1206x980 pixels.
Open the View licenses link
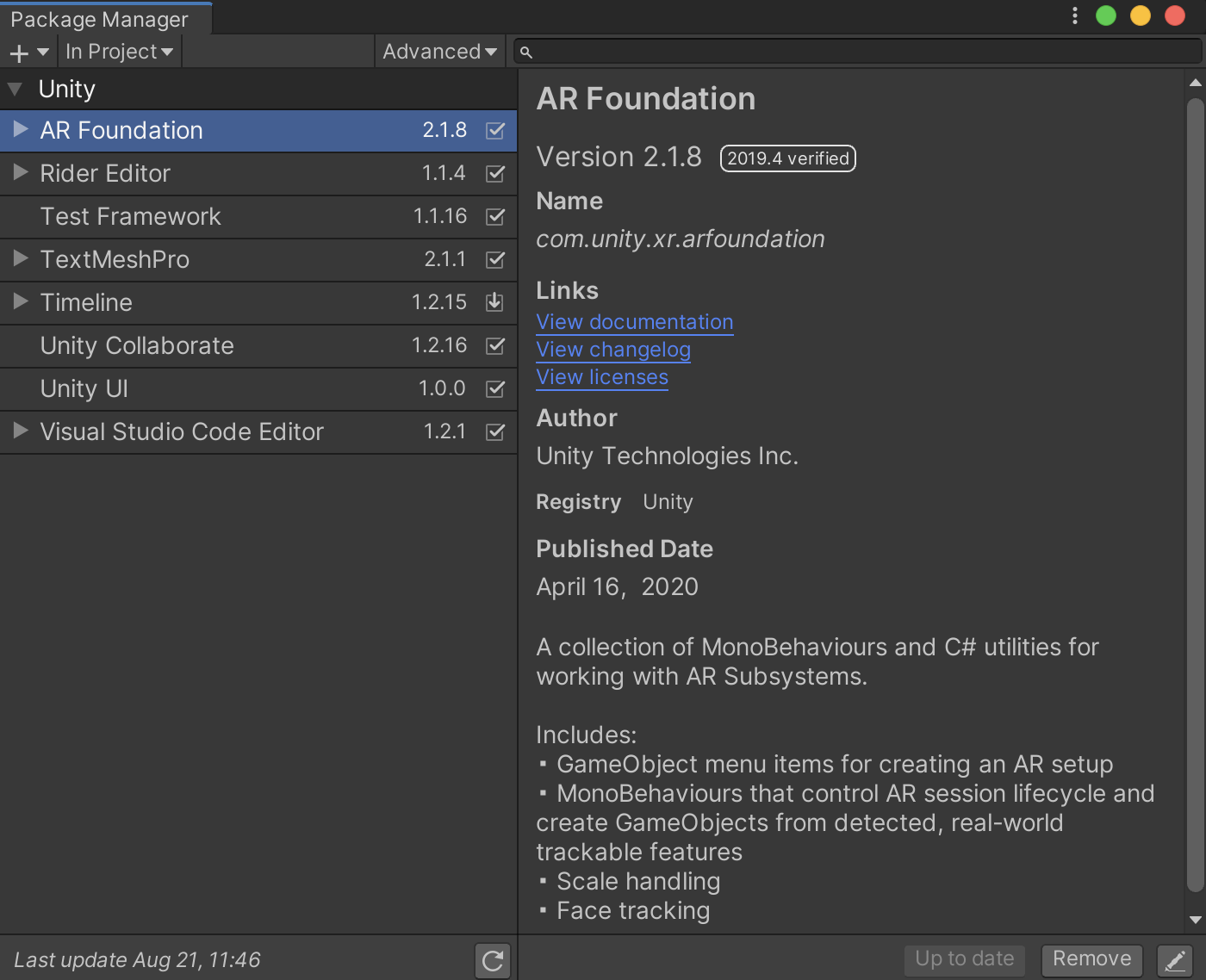coord(602,377)
